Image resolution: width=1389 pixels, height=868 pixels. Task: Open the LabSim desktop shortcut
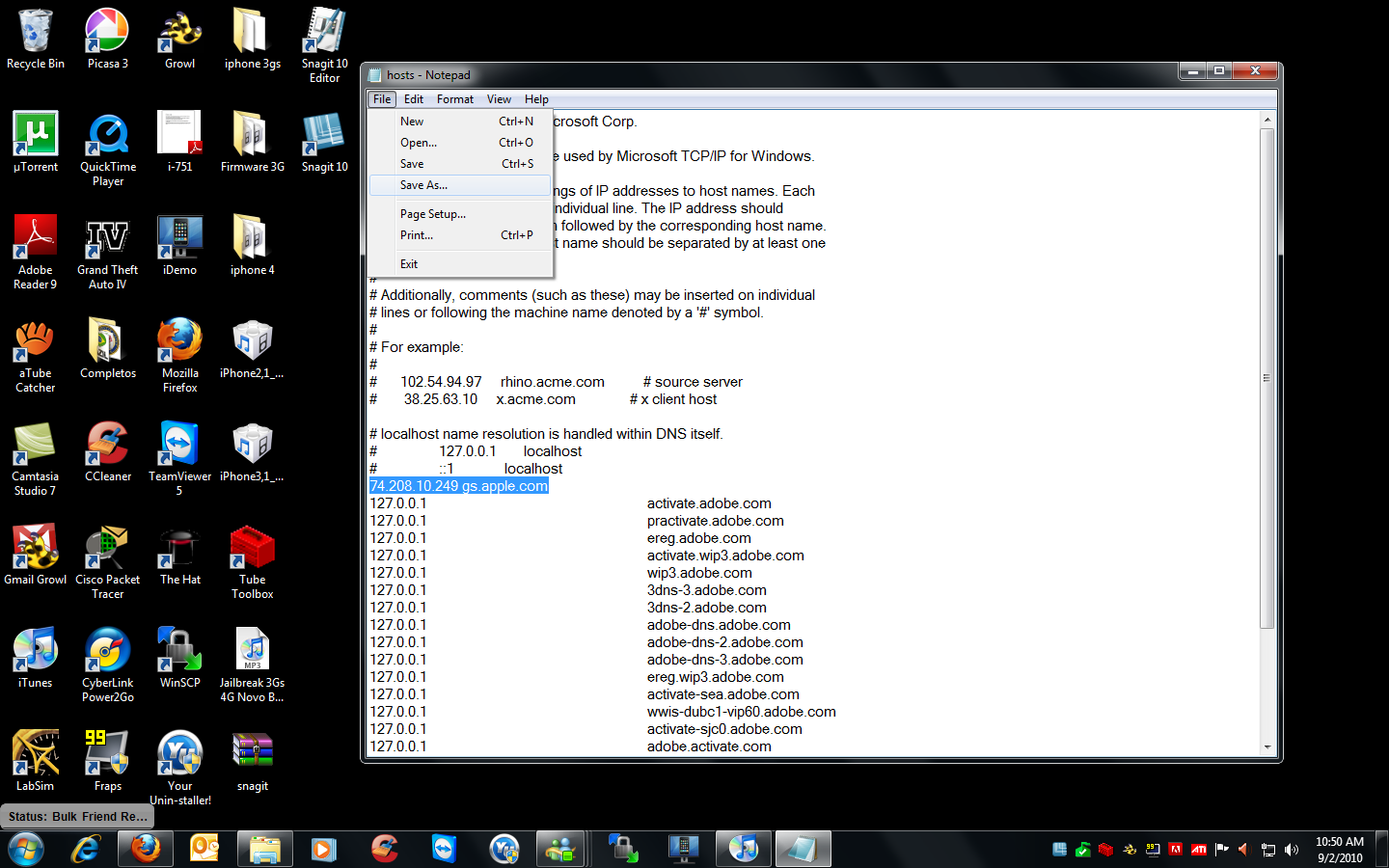36,762
